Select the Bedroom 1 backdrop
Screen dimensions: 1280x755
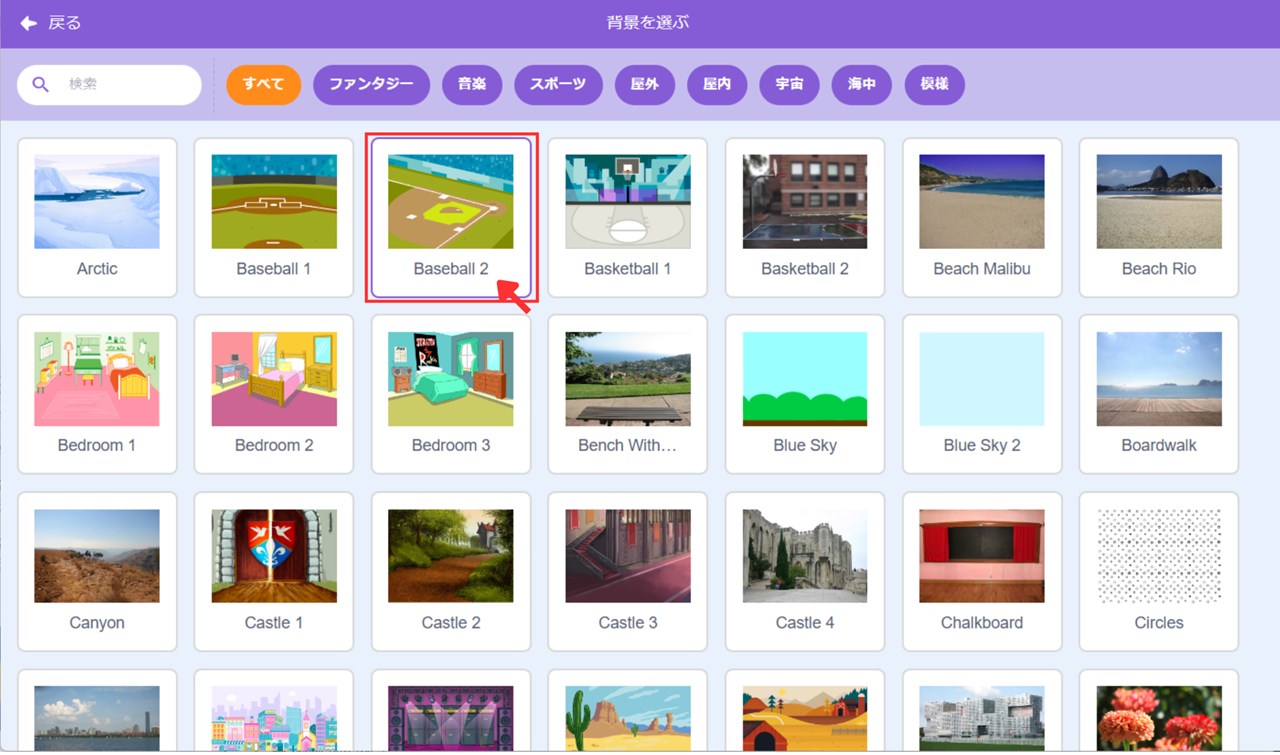point(97,394)
